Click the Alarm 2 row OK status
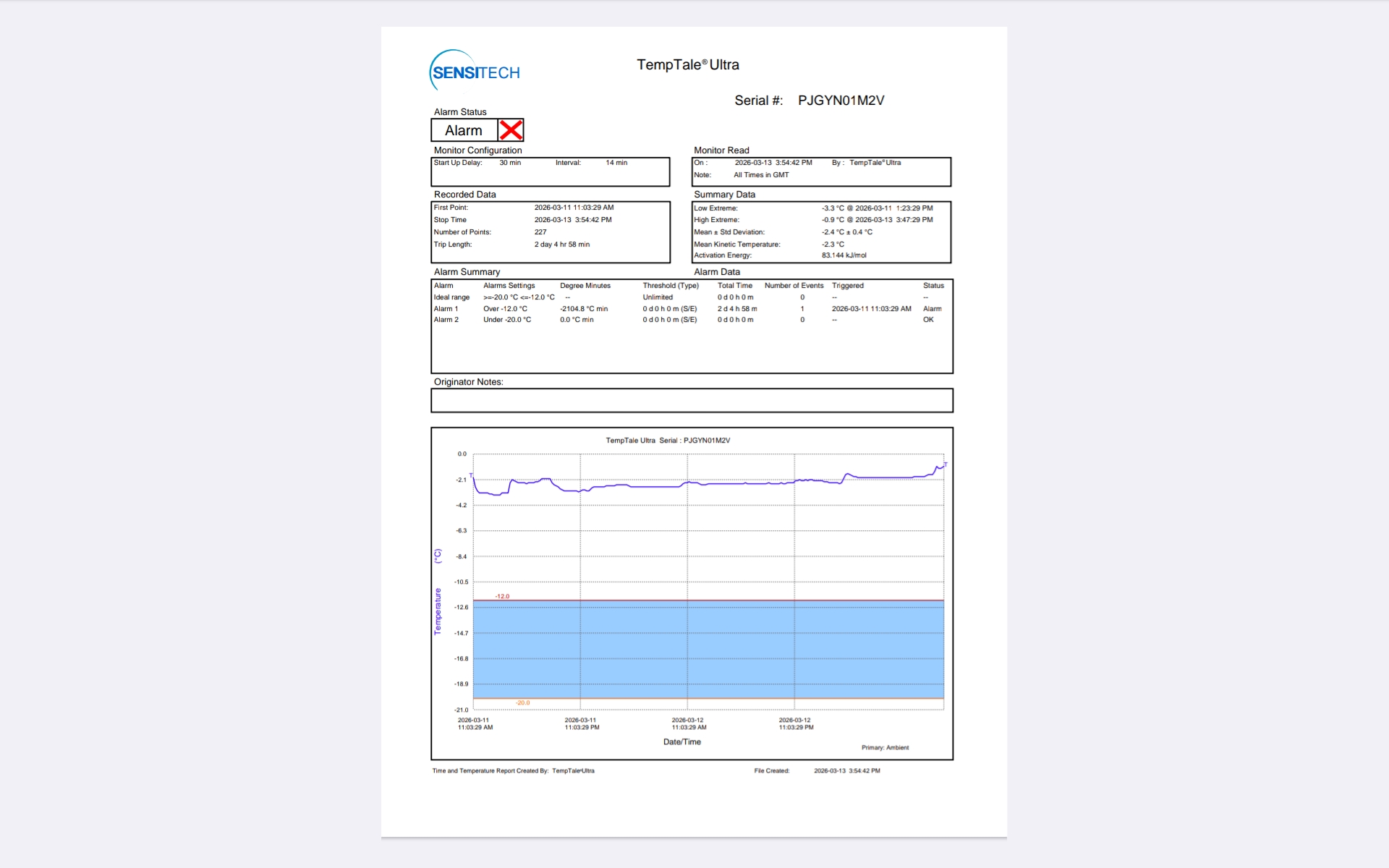The width and height of the screenshot is (1389, 868). click(x=928, y=320)
